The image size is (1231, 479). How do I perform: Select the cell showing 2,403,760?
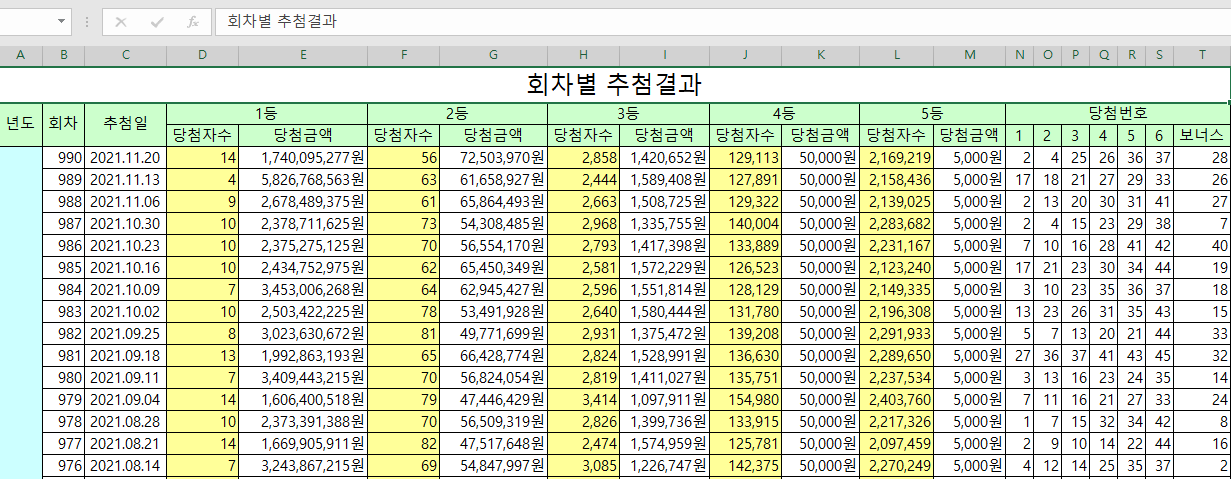pos(896,399)
